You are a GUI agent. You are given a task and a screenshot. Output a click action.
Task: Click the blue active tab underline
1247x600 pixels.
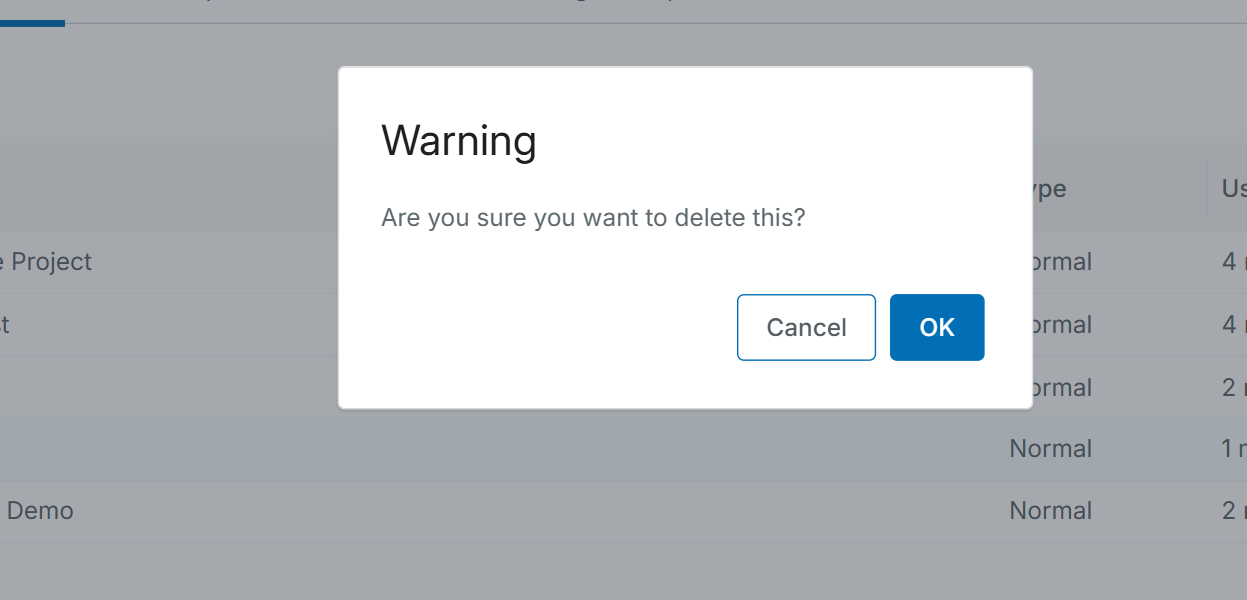point(32,23)
